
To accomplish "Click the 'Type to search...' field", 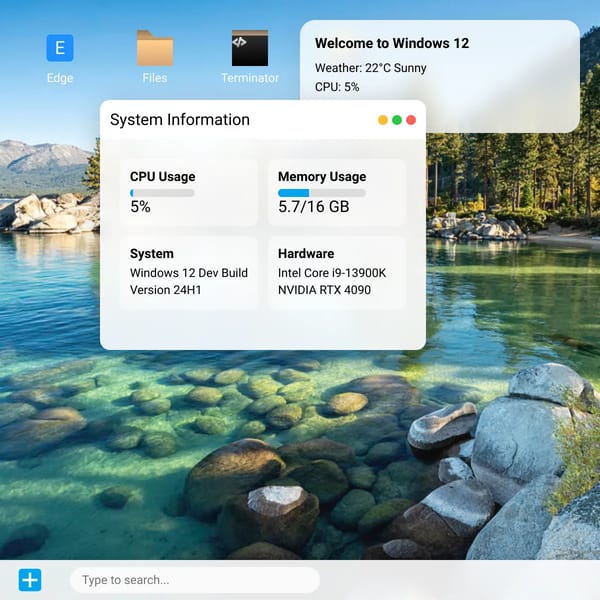I will [x=195, y=580].
